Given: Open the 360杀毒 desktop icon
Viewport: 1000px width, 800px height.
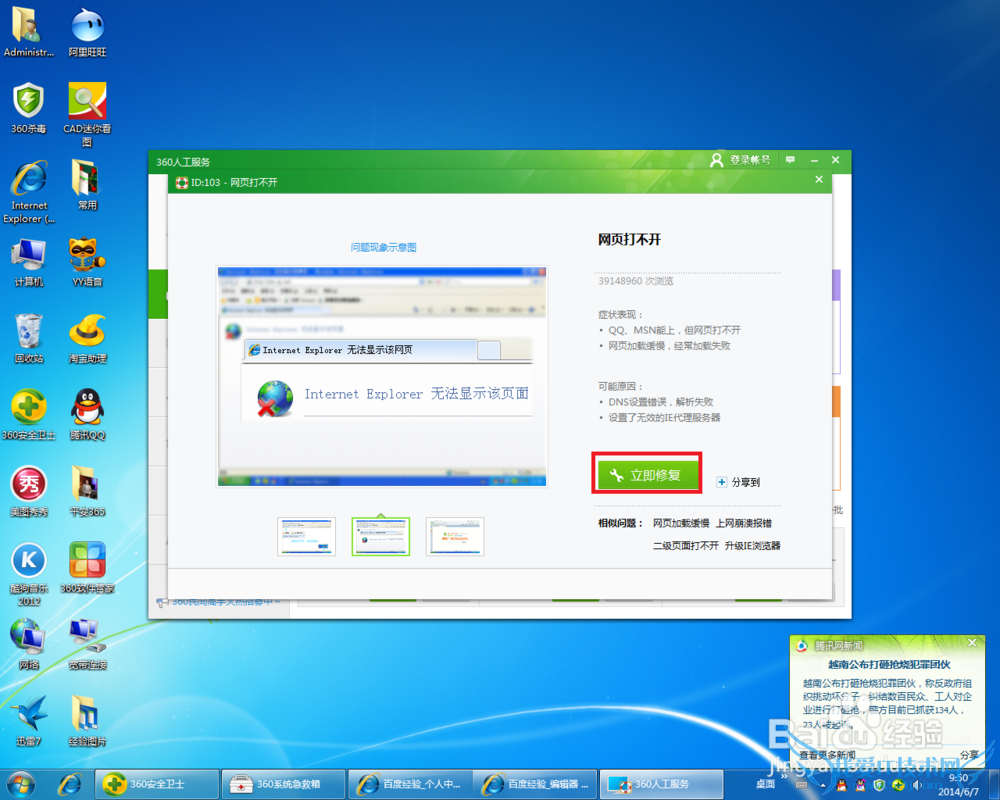Looking at the screenshot, I should point(28,108).
